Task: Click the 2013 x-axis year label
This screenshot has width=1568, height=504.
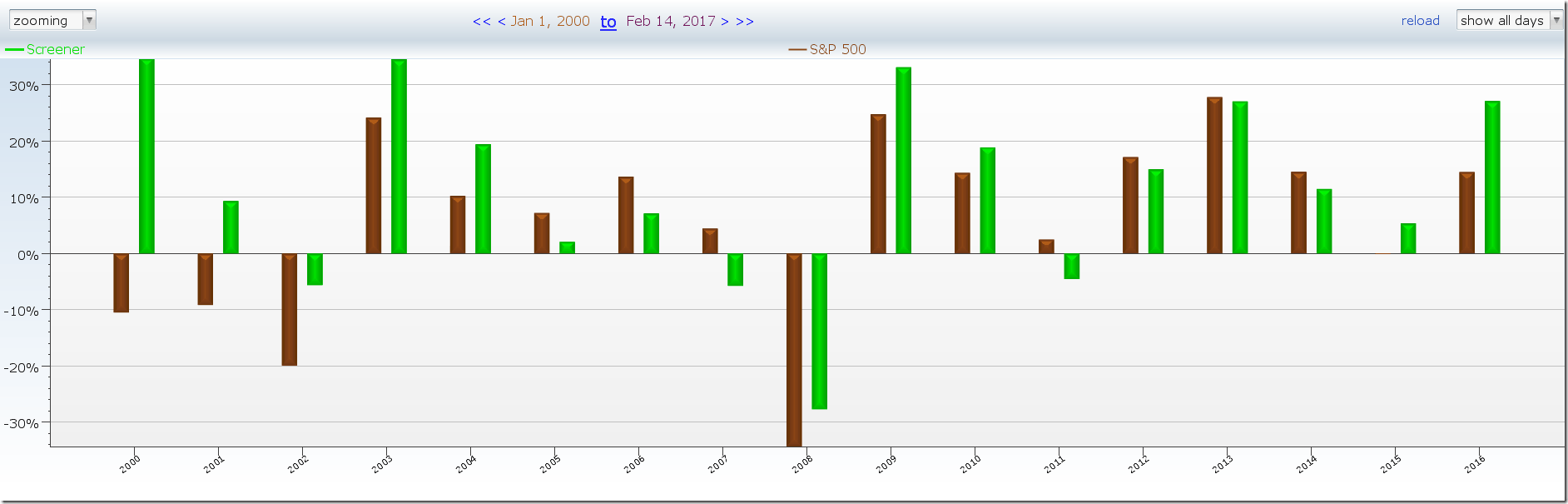Action: [1223, 464]
